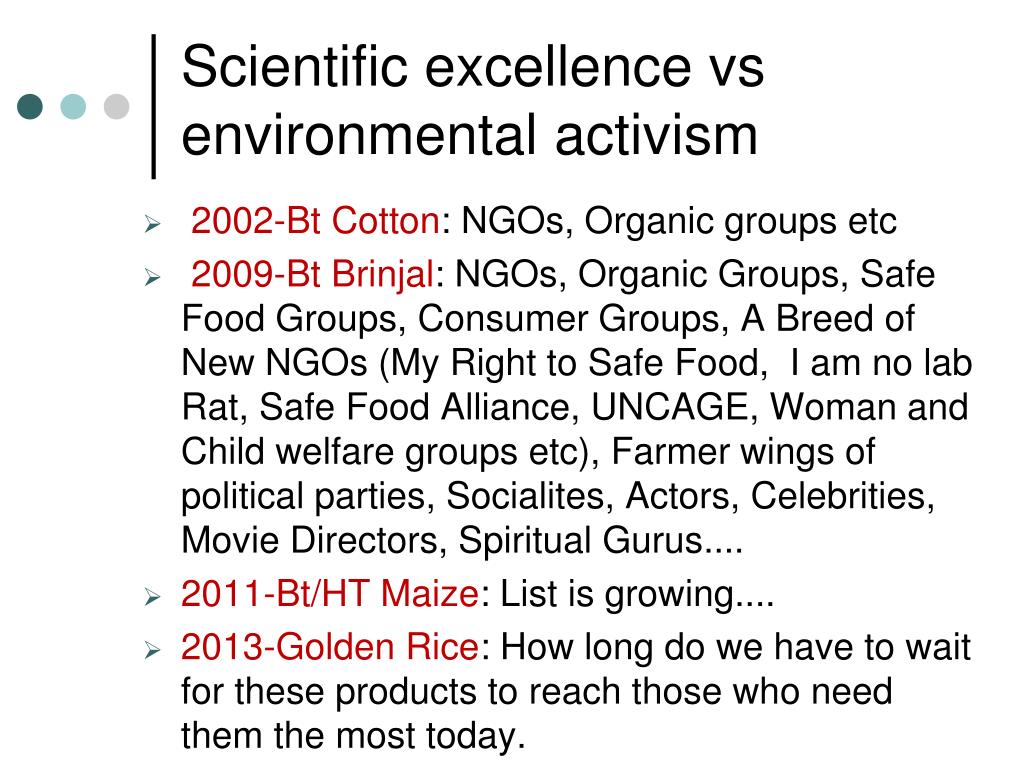Click the phrase 'List is growing....'

(637, 595)
